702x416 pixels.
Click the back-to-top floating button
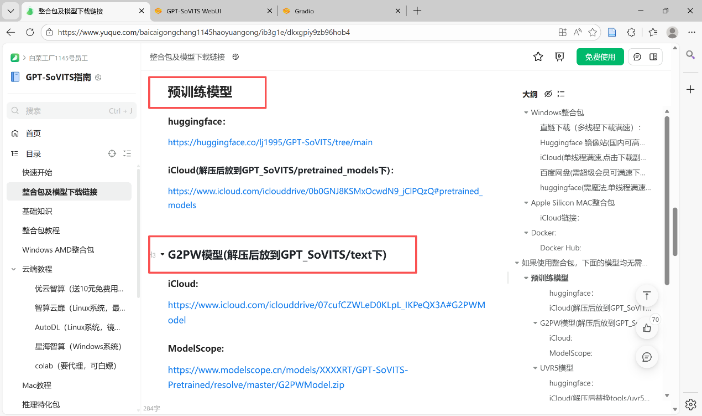click(647, 297)
